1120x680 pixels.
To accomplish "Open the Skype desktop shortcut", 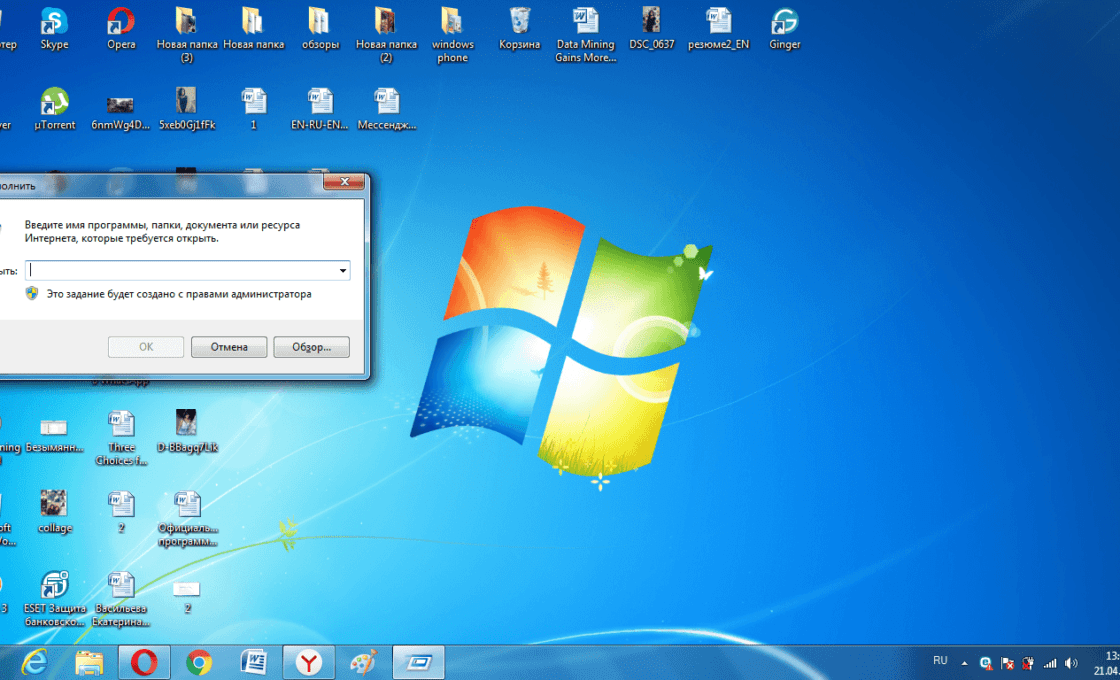I will click(x=54, y=22).
